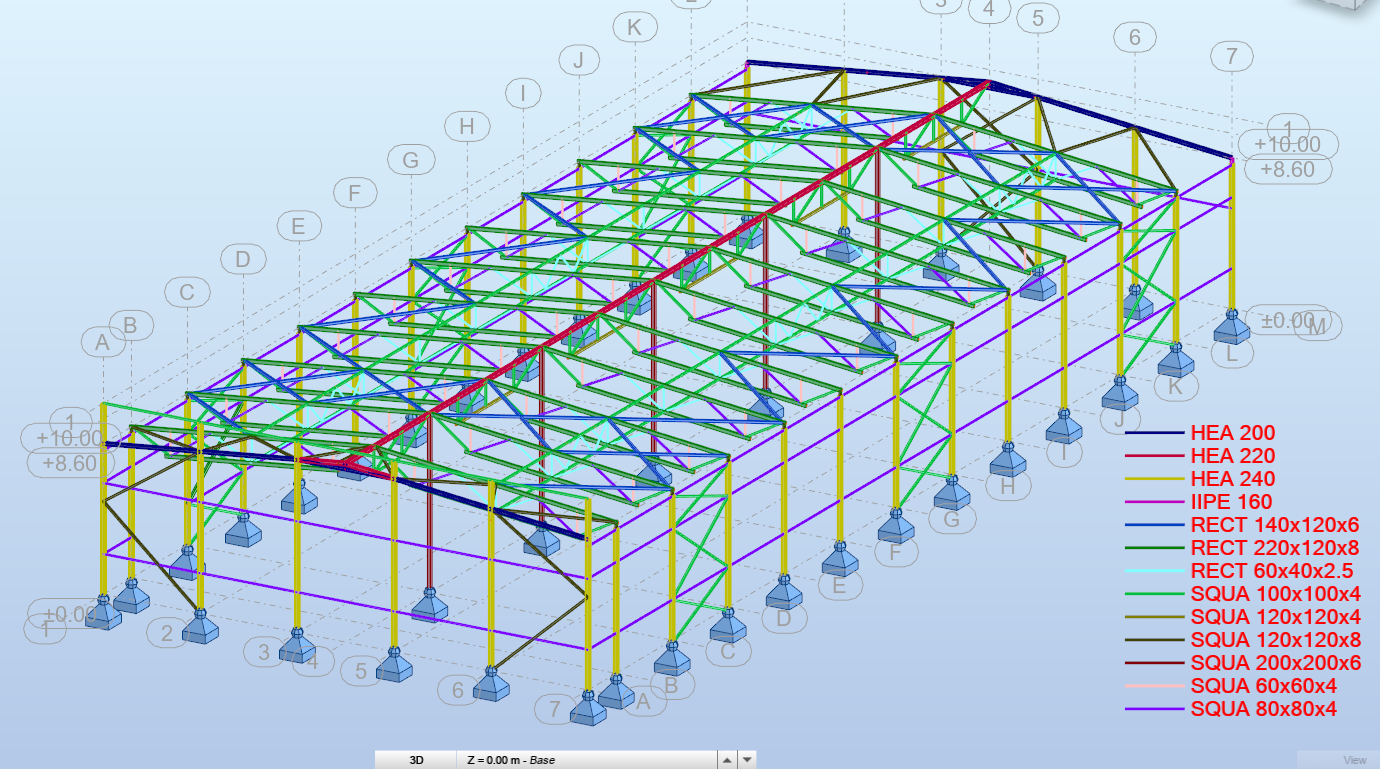Step to the next level with the up arrow
This screenshot has width=1380, height=769.
coord(728,760)
